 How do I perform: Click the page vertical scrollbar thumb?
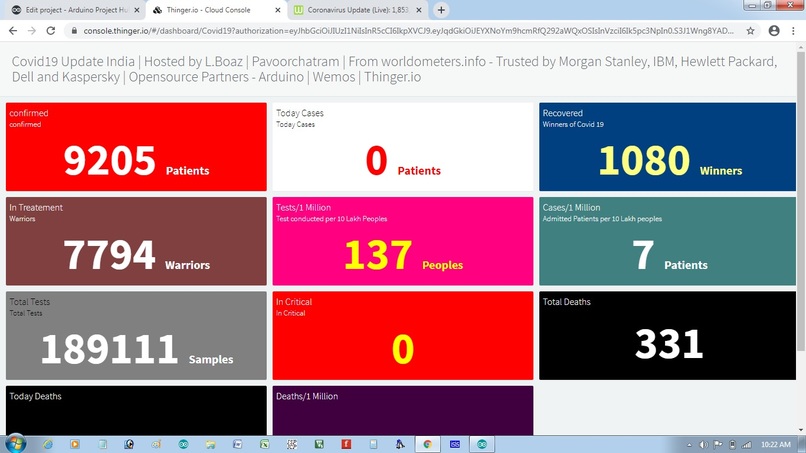(801, 202)
